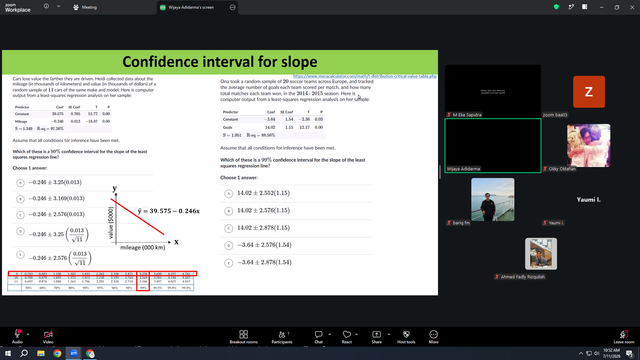Viewport: 640px width, 360px height.
Task: Select orange Z avatar participant tile
Action: point(589,92)
